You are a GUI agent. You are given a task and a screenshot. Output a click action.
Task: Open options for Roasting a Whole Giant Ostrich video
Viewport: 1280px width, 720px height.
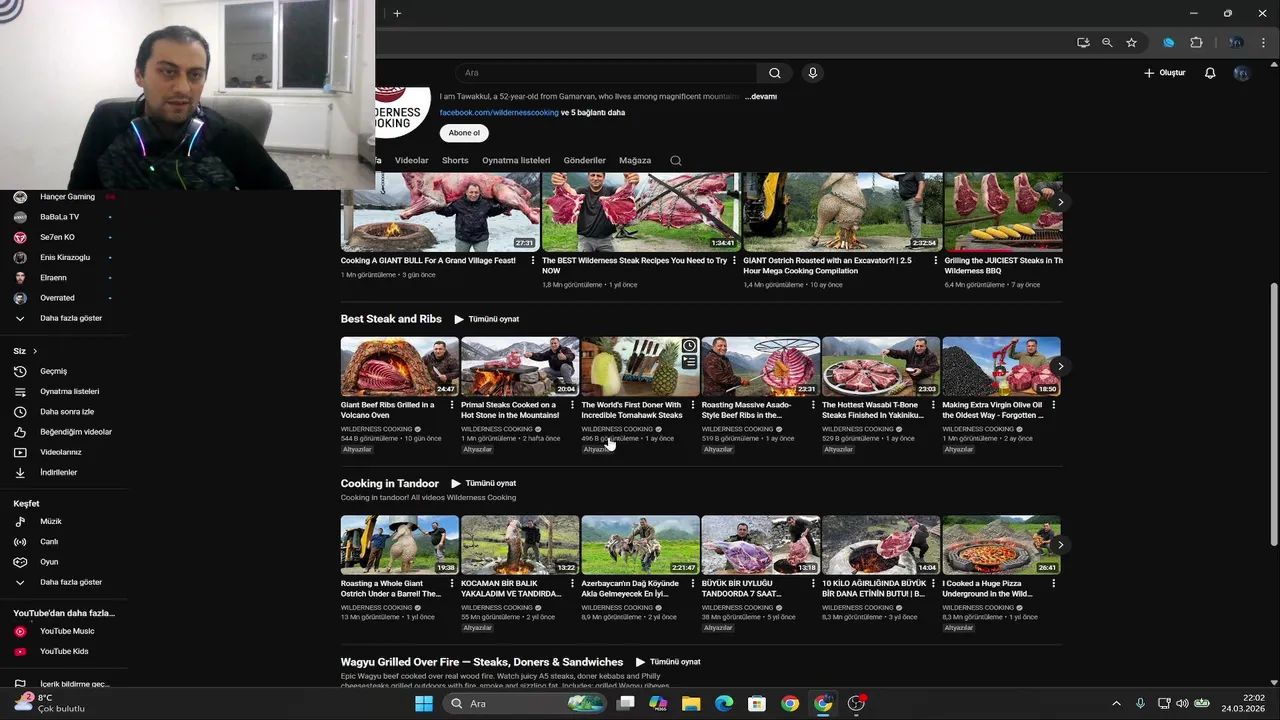click(x=452, y=583)
